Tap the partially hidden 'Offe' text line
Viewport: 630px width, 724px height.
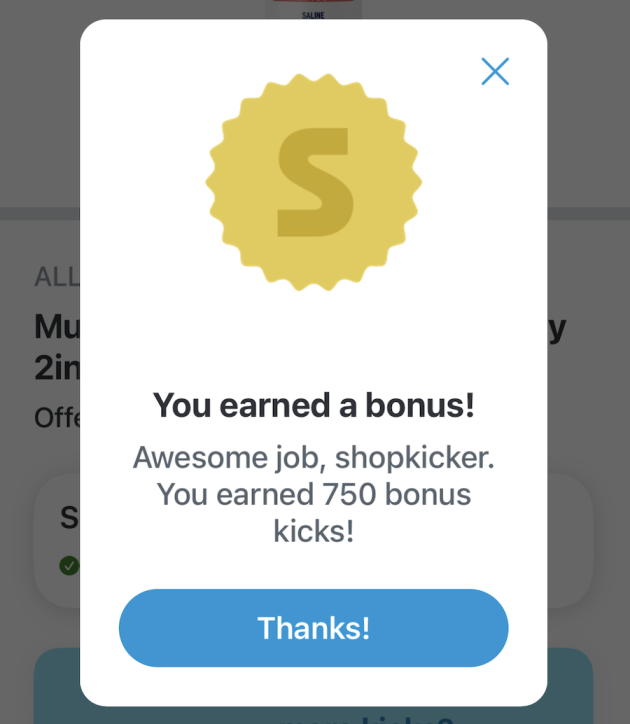point(56,417)
